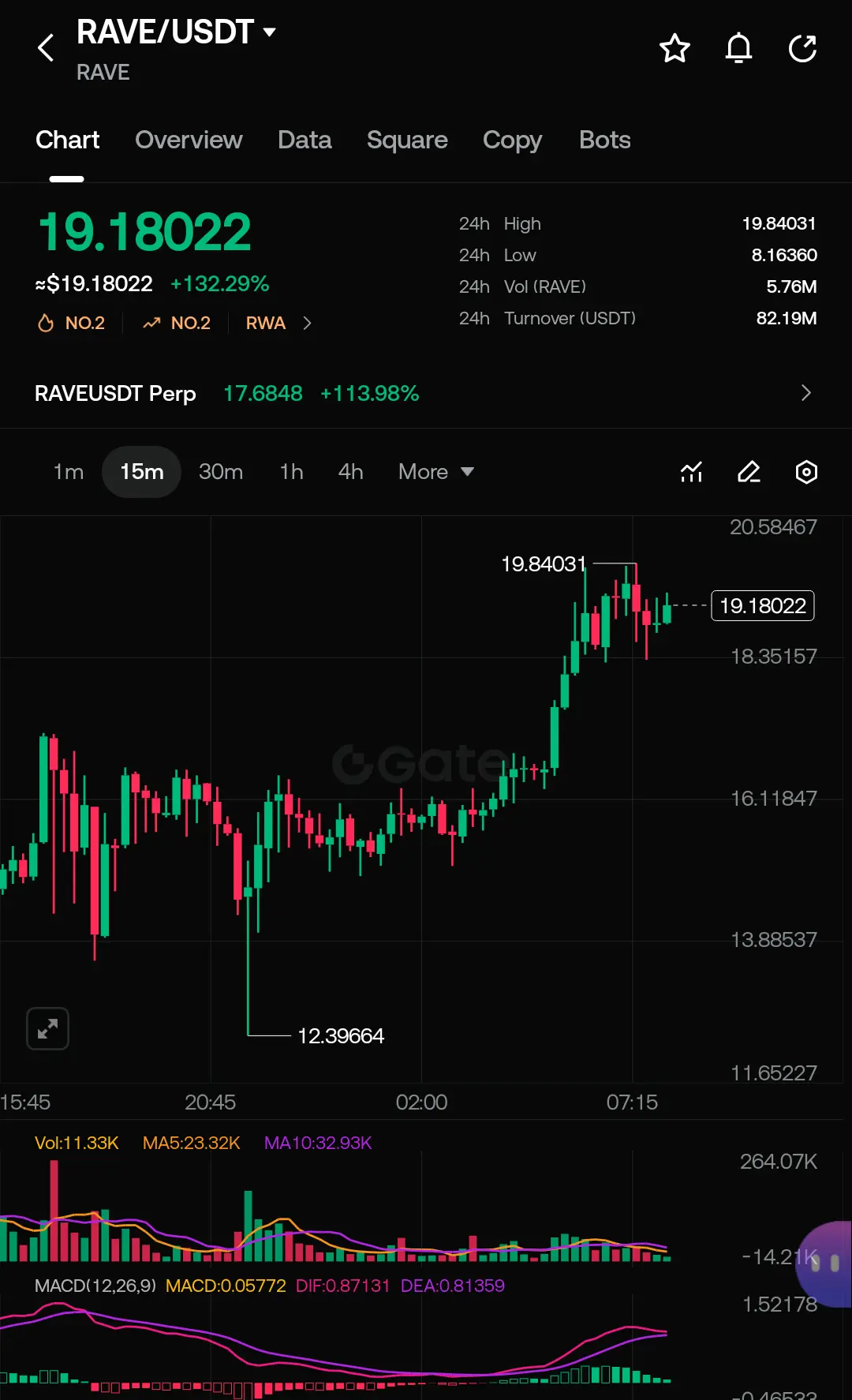Tap the 24h Vol (RAVE) 5.76M value
The width and height of the screenshot is (852, 1400).
791,286
